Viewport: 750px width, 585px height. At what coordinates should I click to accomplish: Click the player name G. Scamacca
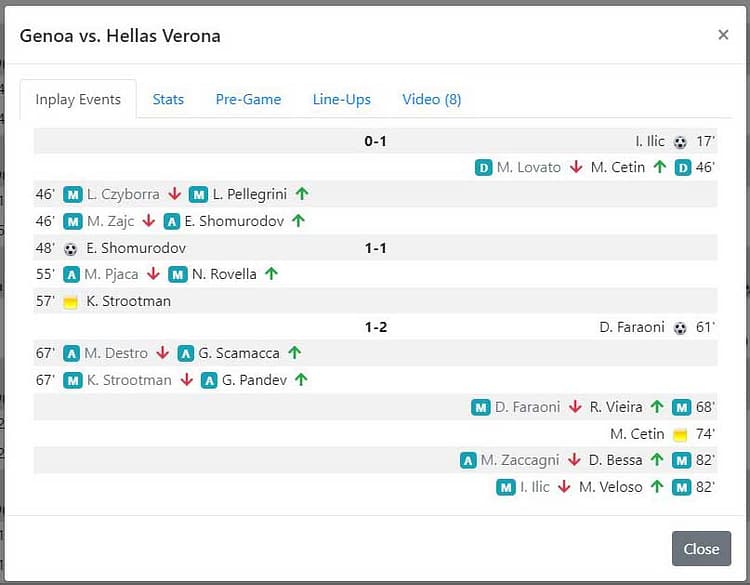(x=239, y=353)
